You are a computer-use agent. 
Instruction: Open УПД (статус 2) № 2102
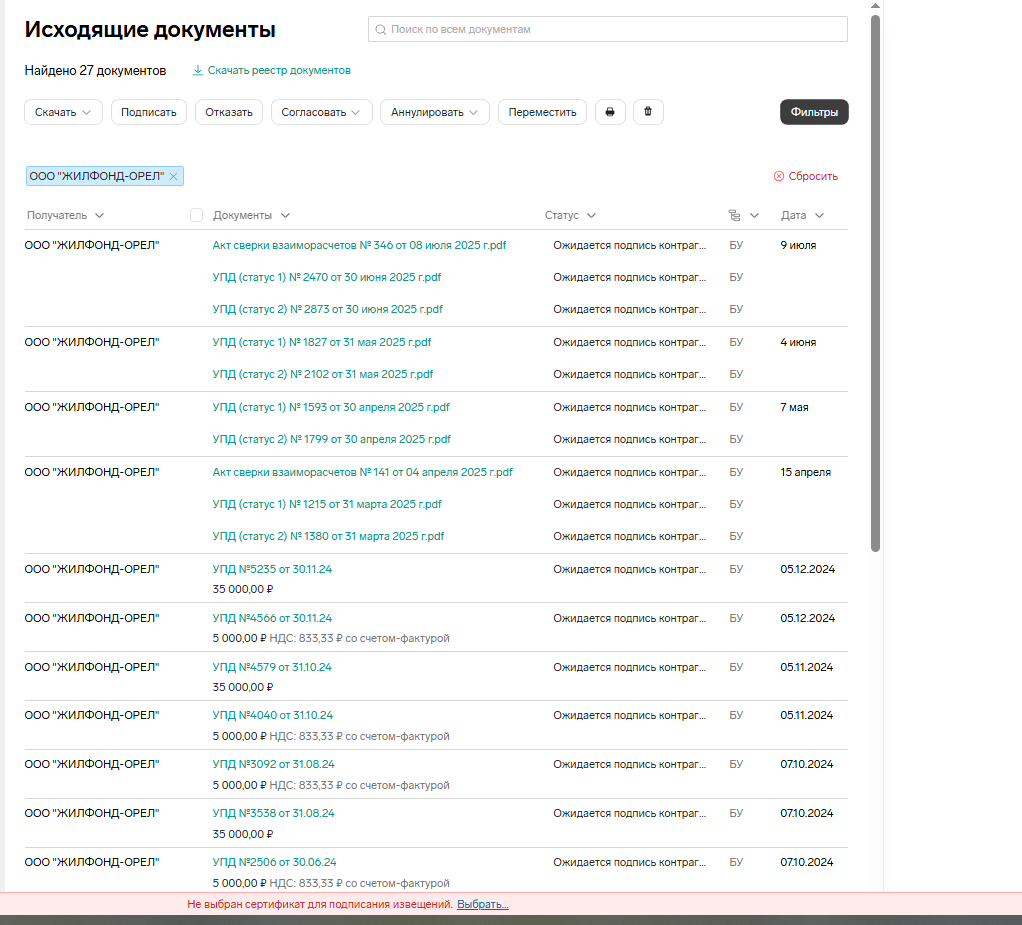pyautogui.click(x=323, y=375)
